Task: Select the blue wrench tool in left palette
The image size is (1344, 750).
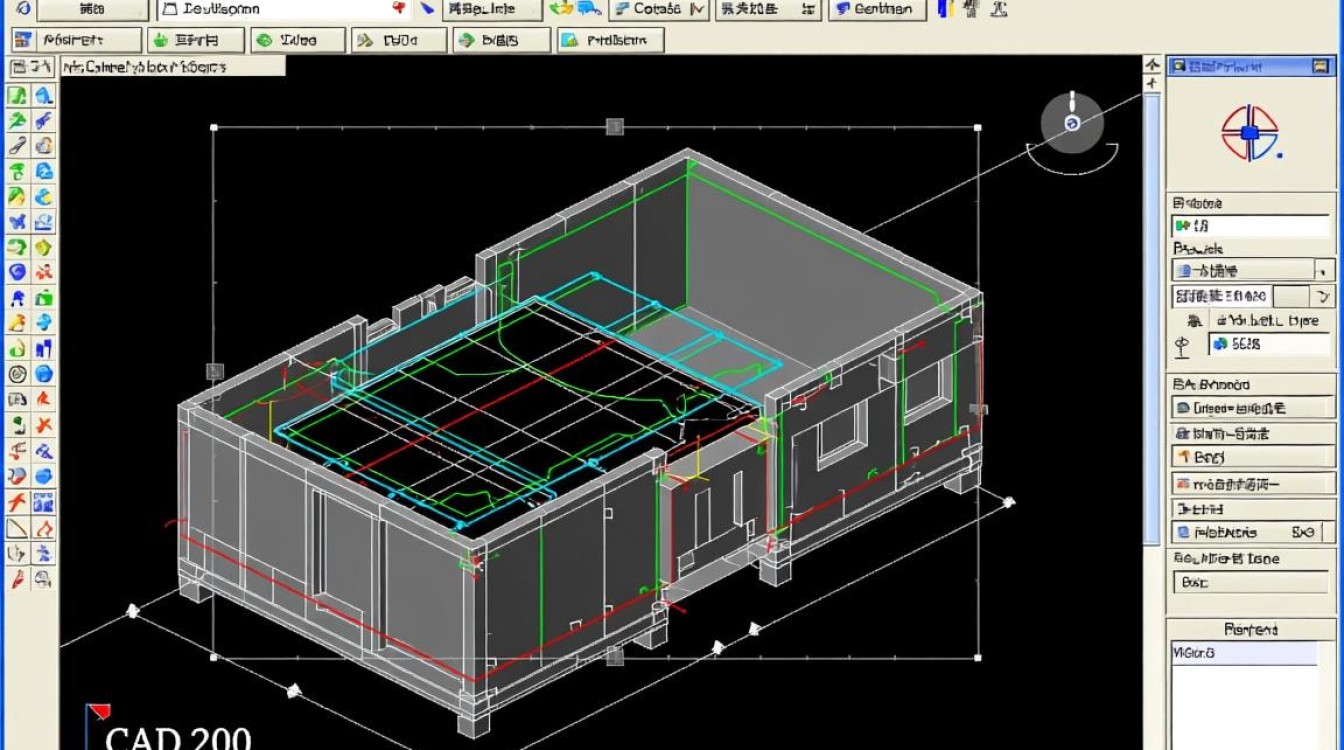Action: [x=43, y=121]
